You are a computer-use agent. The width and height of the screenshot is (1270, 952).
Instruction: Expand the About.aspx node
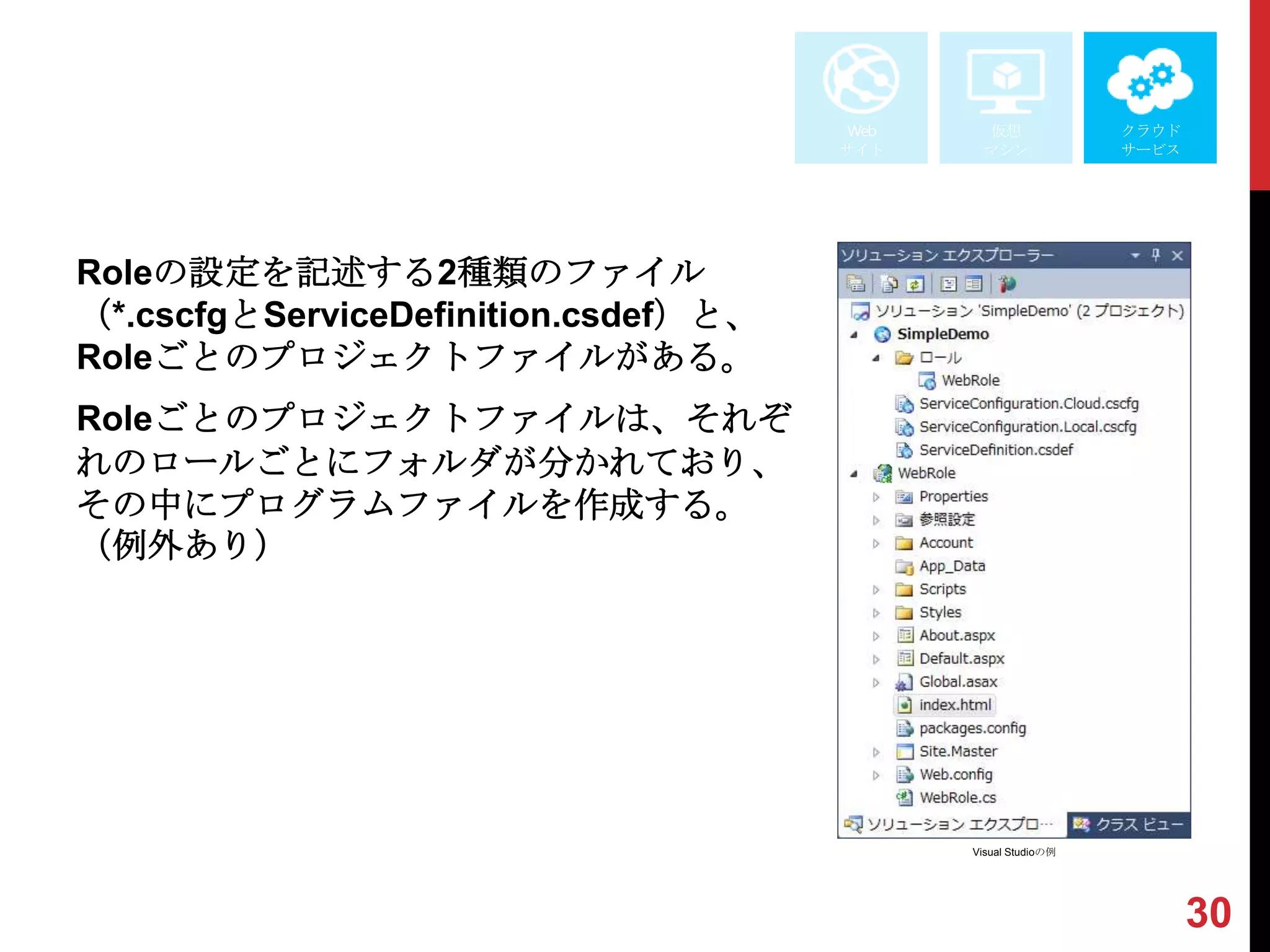pyautogui.click(x=876, y=636)
